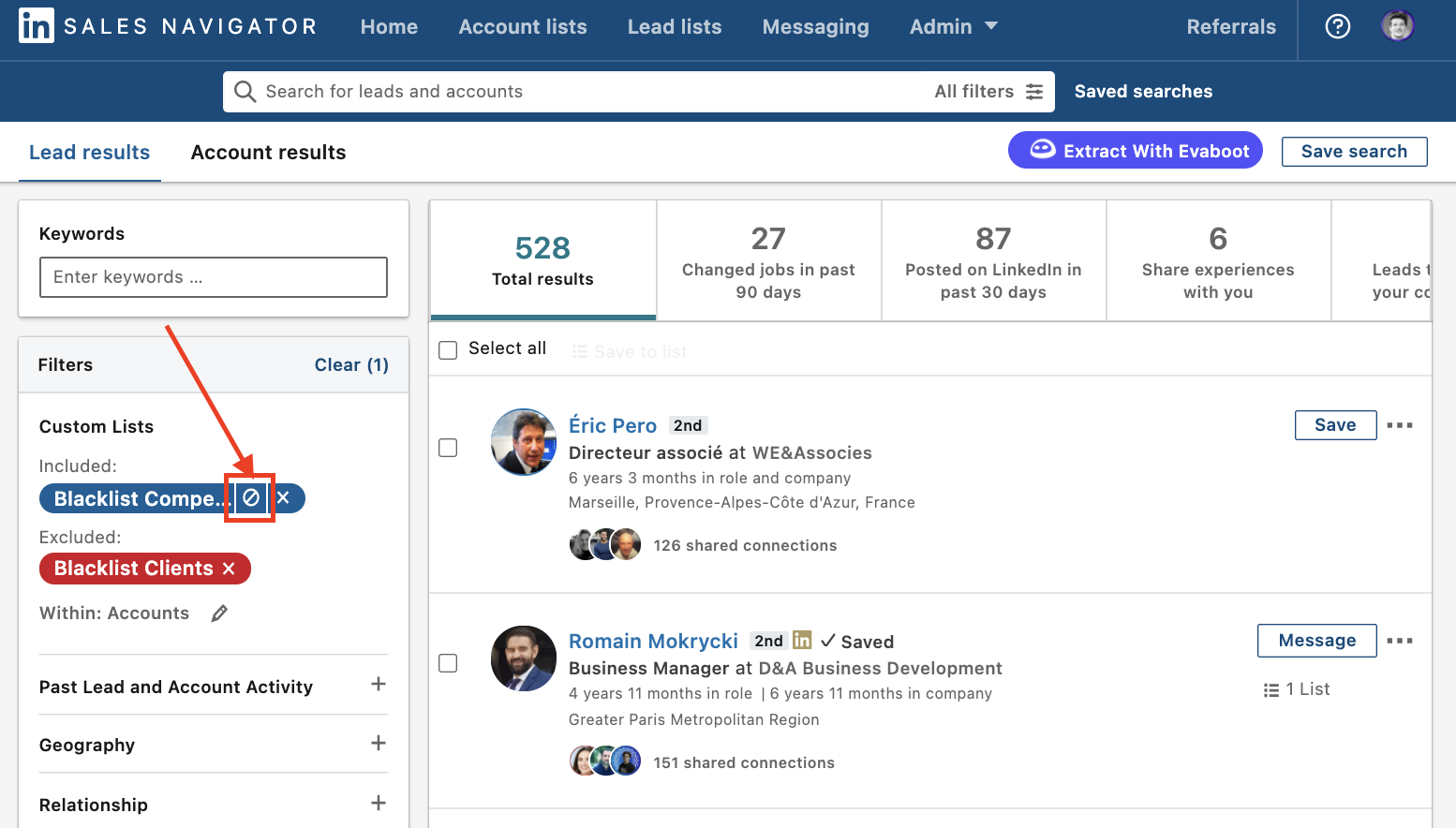This screenshot has width=1456, height=828.
Task: Open more options for Romain Mokrycki
Action: coord(1400,641)
